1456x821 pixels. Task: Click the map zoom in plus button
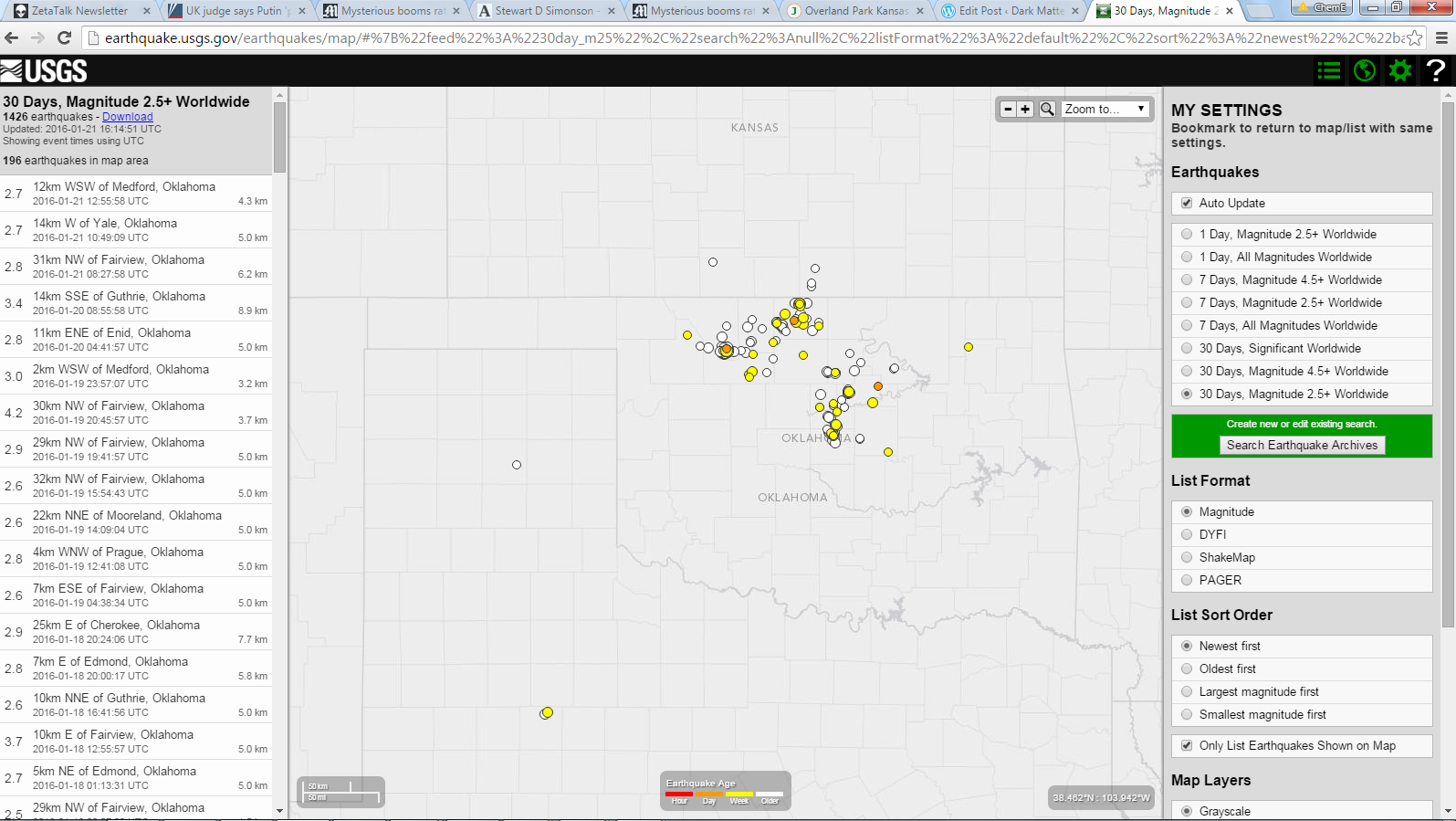1025,109
